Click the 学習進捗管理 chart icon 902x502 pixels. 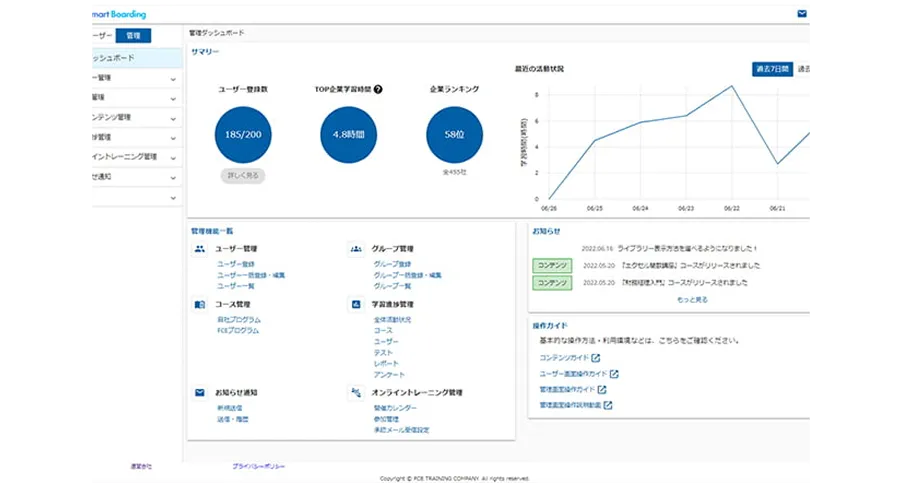click(x=356, y=304)
